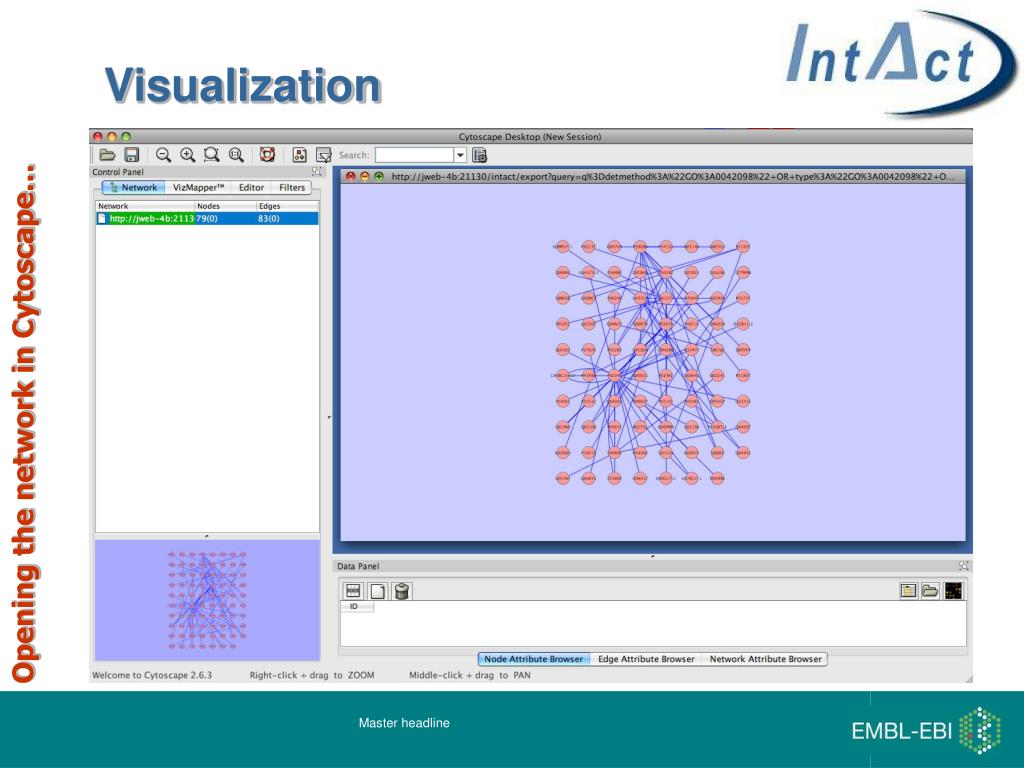
Task: Click the Nodes column header
Action: tap(225, 206)
